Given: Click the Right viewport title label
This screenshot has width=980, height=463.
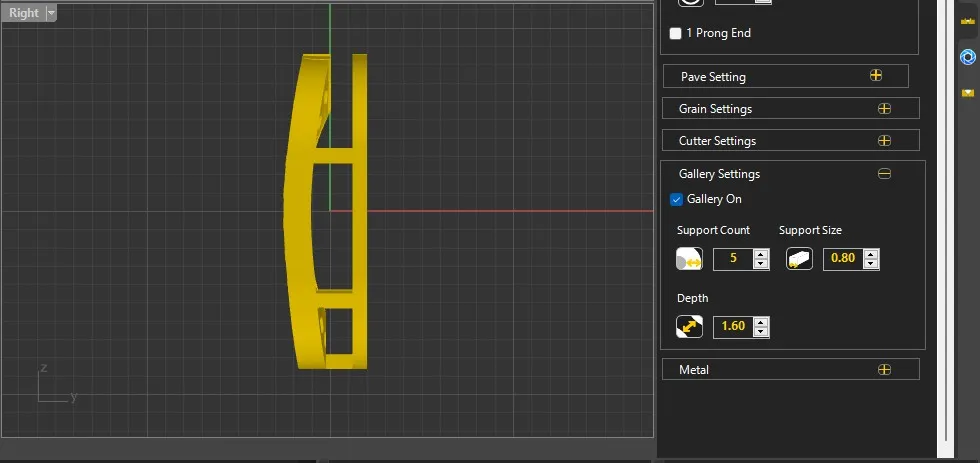Looking at the screenshot, I should [24, 13].
